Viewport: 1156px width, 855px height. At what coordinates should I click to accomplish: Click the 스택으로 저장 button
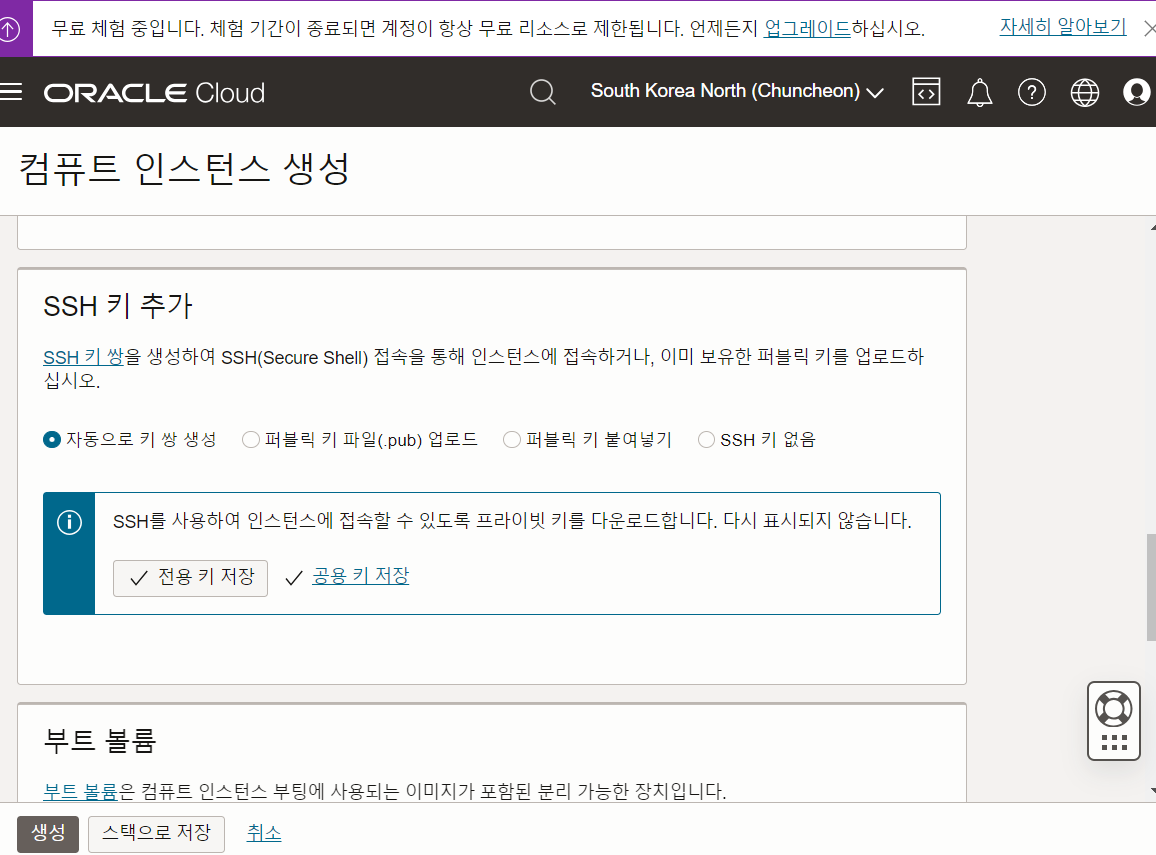tap(156, 833)
